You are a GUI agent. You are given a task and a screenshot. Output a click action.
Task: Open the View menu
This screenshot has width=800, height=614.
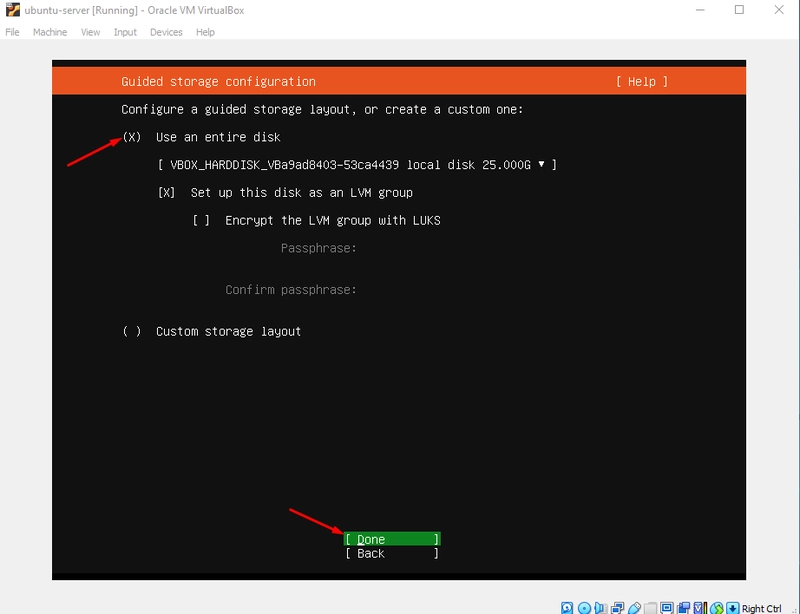(x=90, y=32)
